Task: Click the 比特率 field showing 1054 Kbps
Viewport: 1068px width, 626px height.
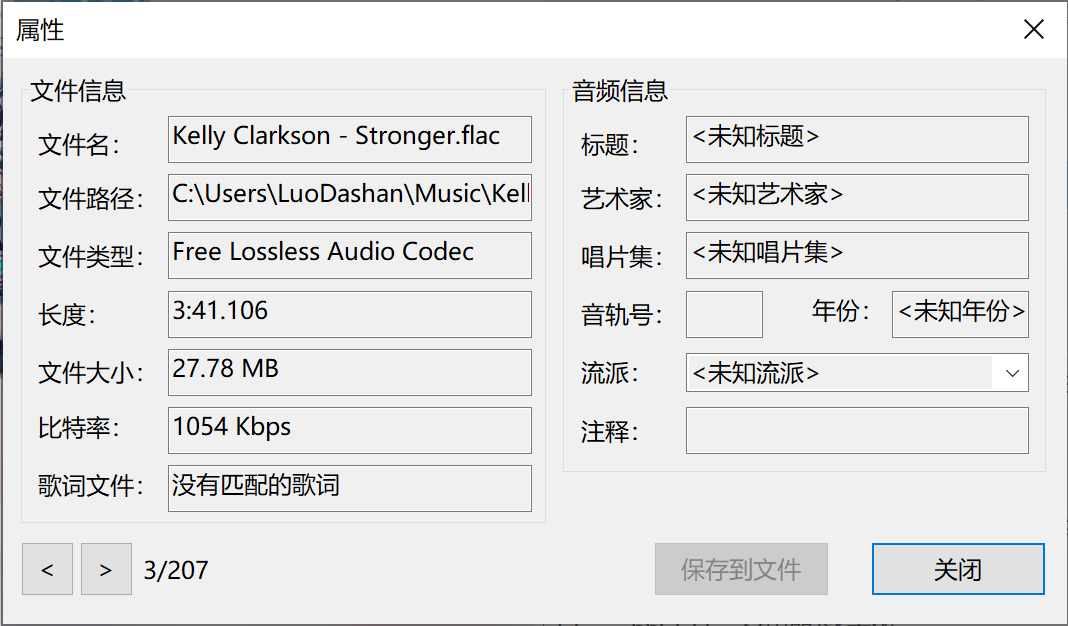Action: (x=349, y=431)
